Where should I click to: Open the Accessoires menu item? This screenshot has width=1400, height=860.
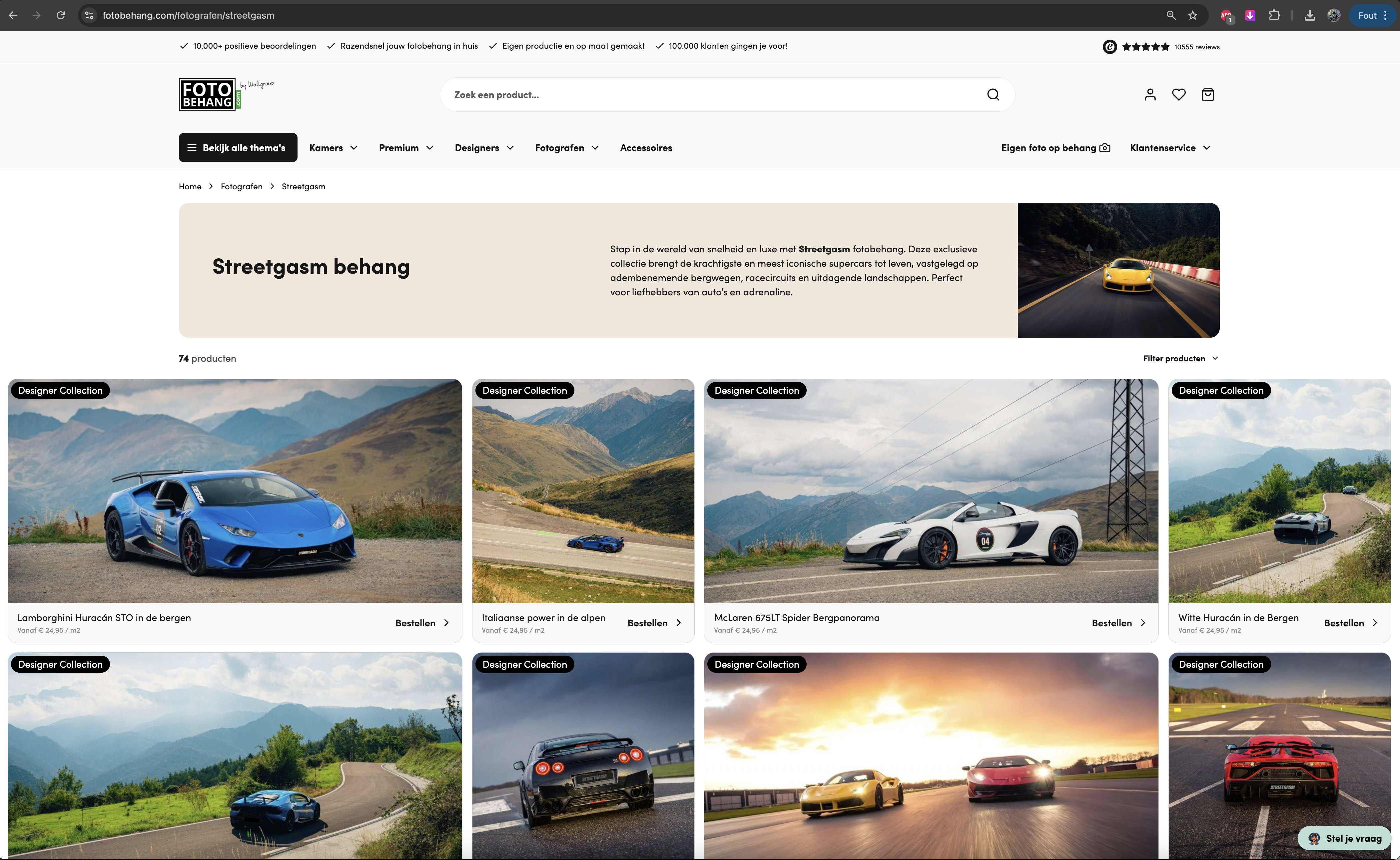pos(646,148)
